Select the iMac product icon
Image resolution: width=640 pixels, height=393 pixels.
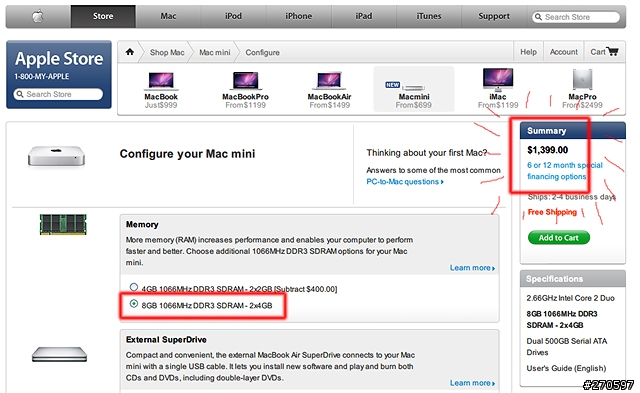tap(498, 80)
